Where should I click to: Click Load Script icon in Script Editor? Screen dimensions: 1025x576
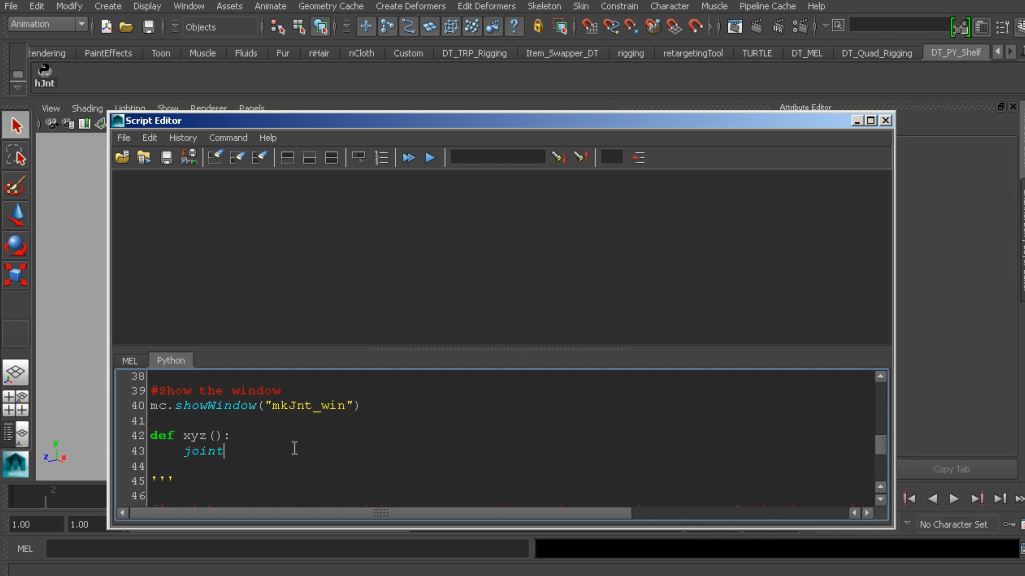122,158
